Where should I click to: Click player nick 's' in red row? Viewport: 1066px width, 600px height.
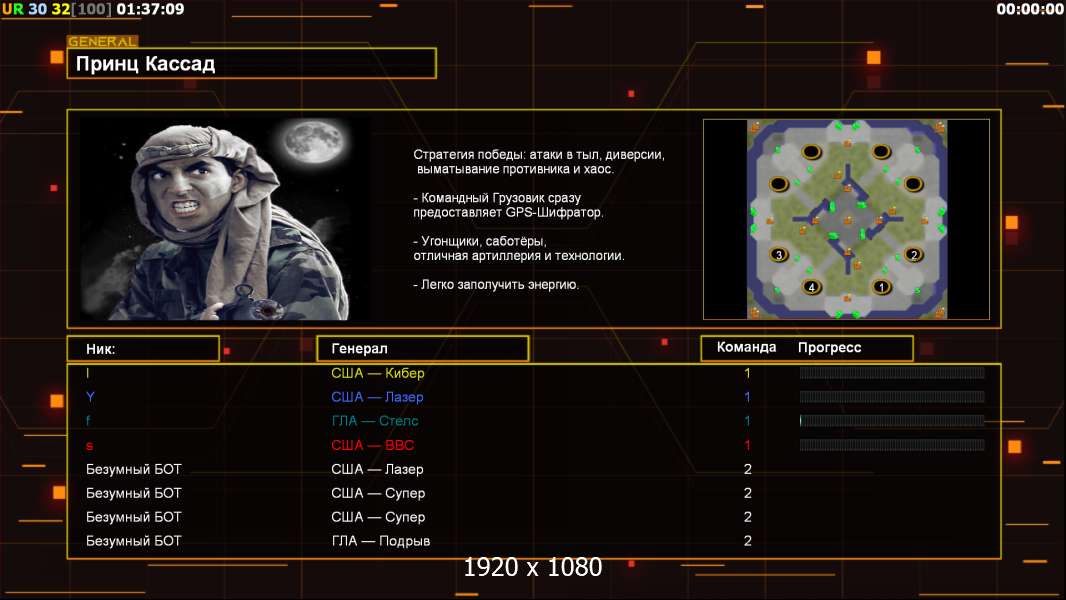[89, 446]
